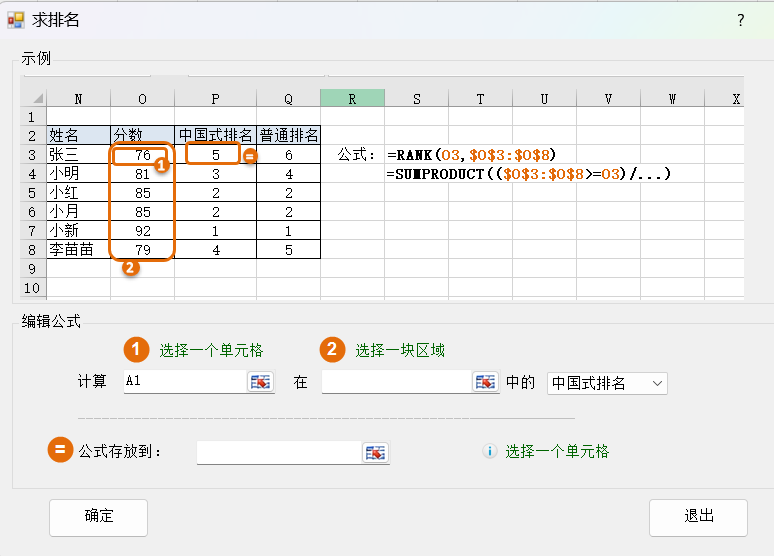Click the highlighted column R header
Viewport: 774px width, 556px height.
tap(352, 98)
